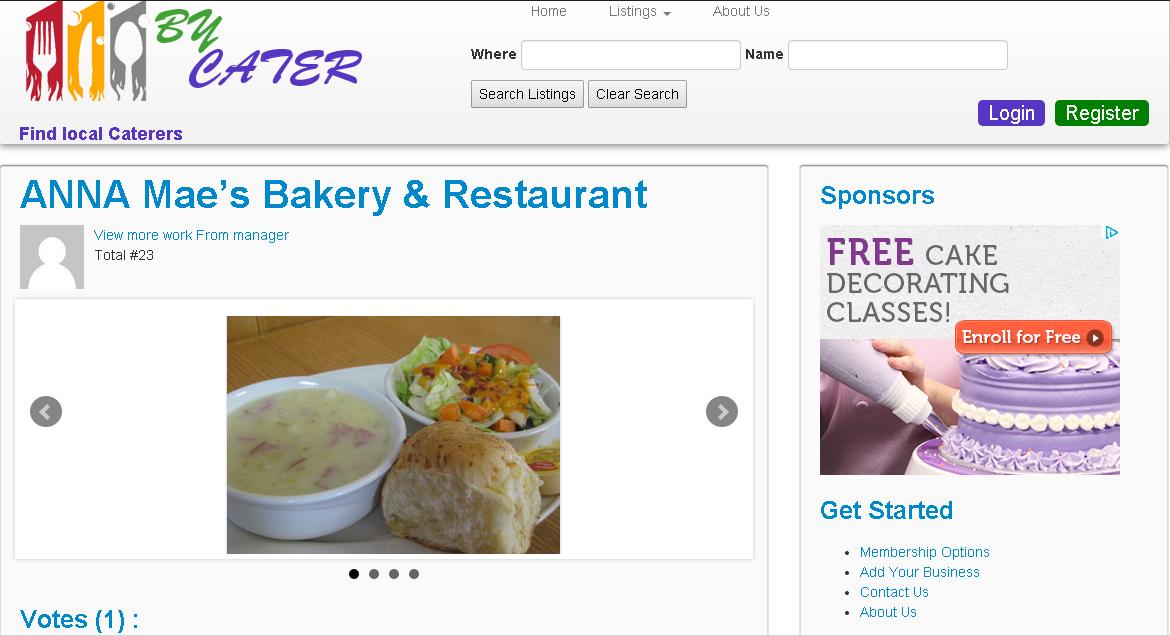Screen dimensions: 1170x636
Task: Select the first carousel dot indicator
Action: pyautogui.click(x=354, y=574)
